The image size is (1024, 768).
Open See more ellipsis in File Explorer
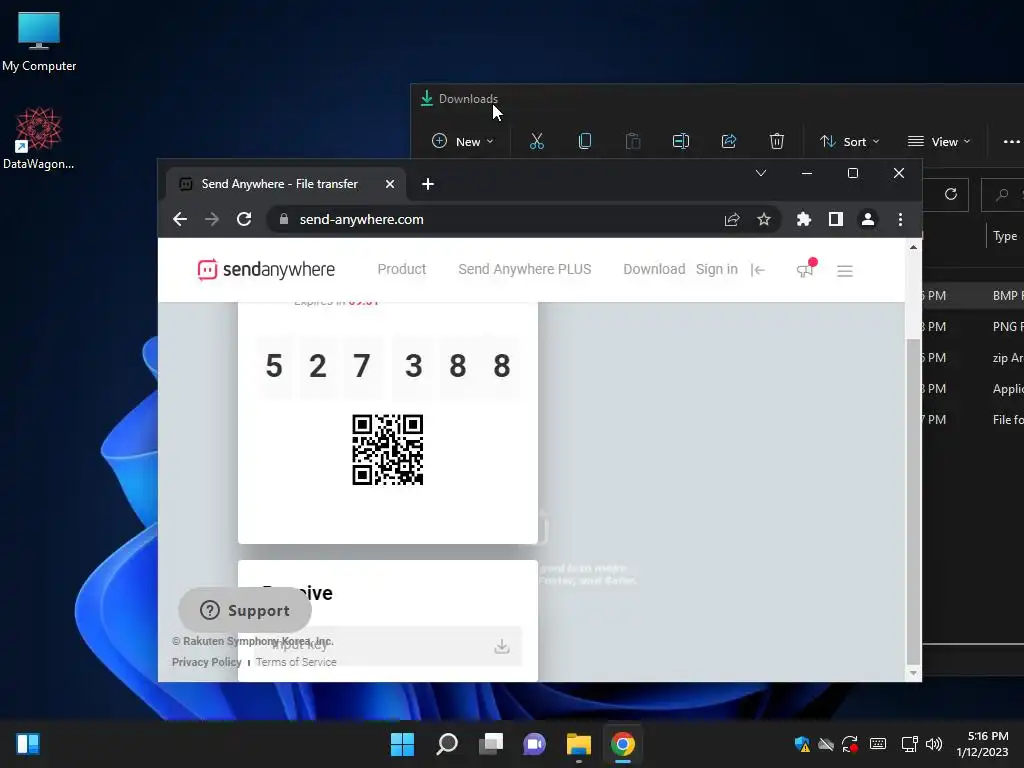point(1011,141)
